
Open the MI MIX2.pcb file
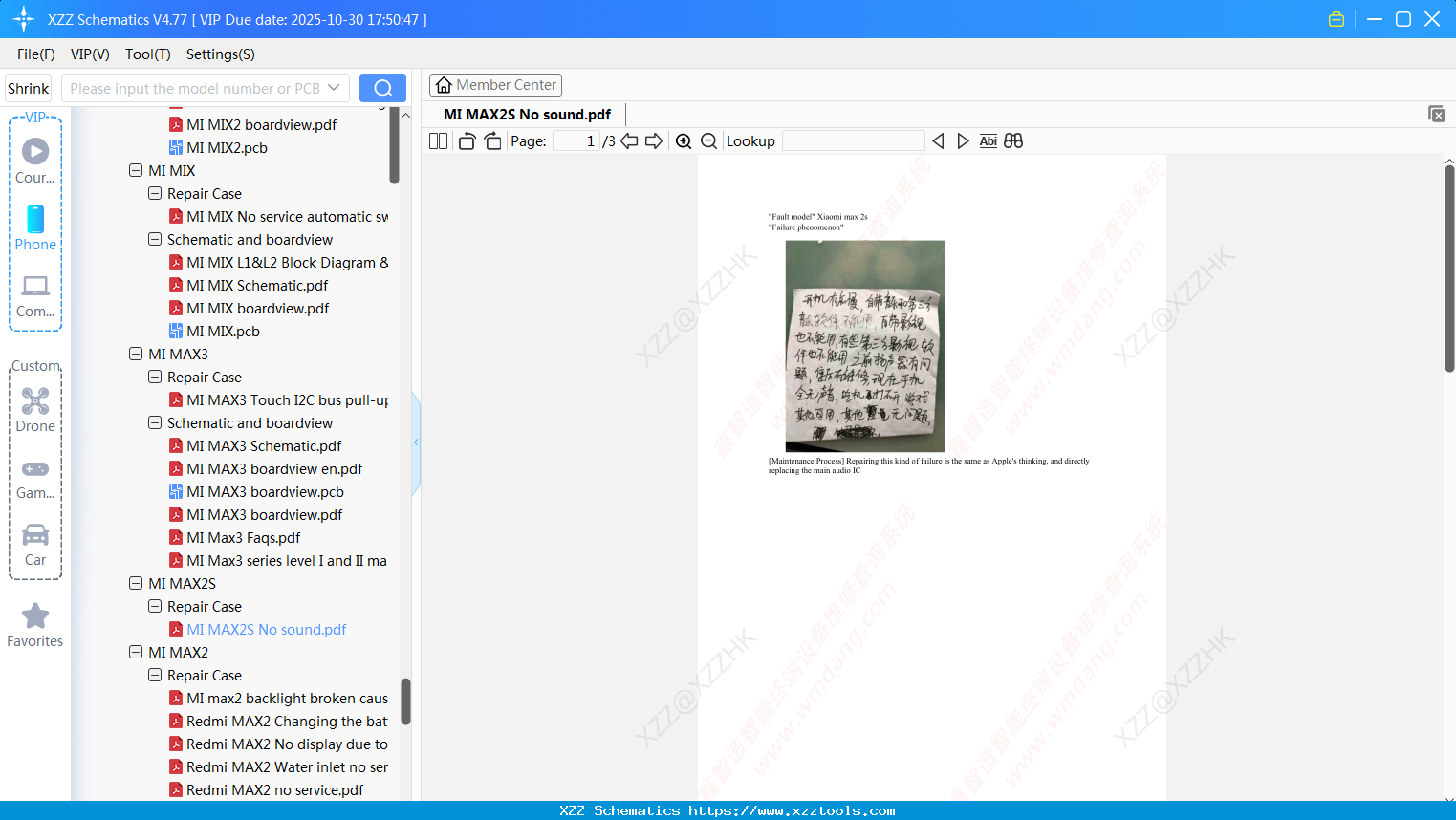pyautogui.click(x=227, y=148)
